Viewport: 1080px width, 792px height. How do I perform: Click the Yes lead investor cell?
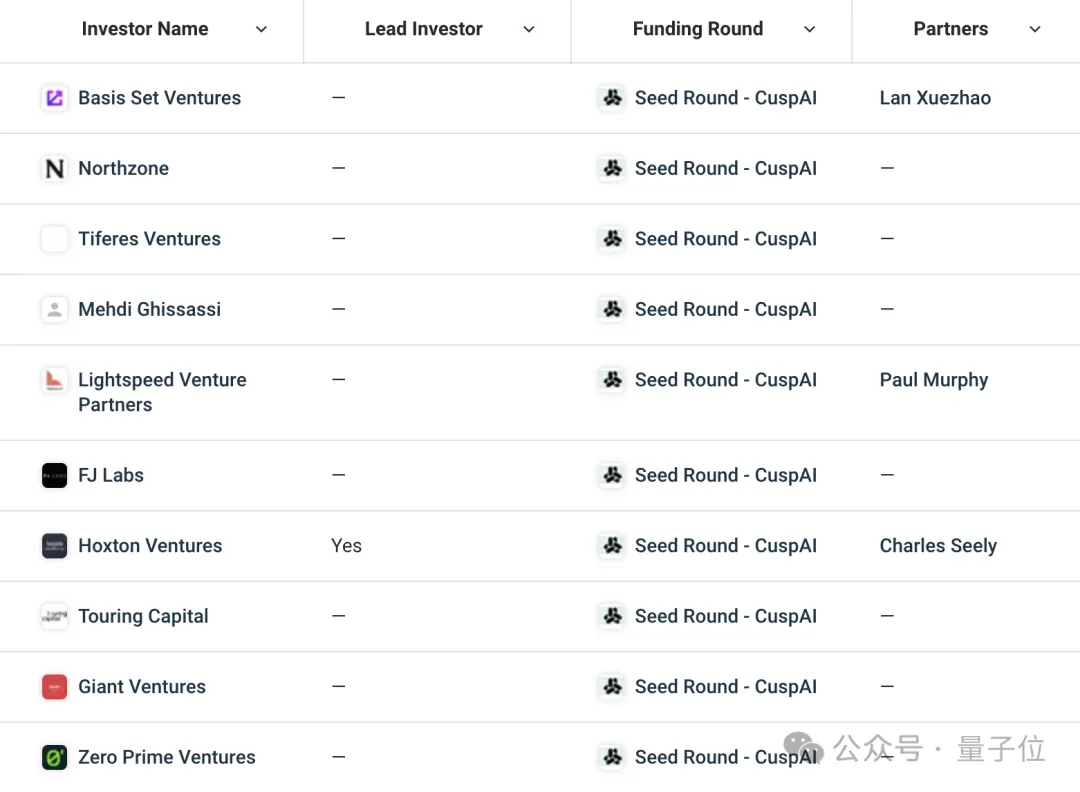tap(346, 546)
